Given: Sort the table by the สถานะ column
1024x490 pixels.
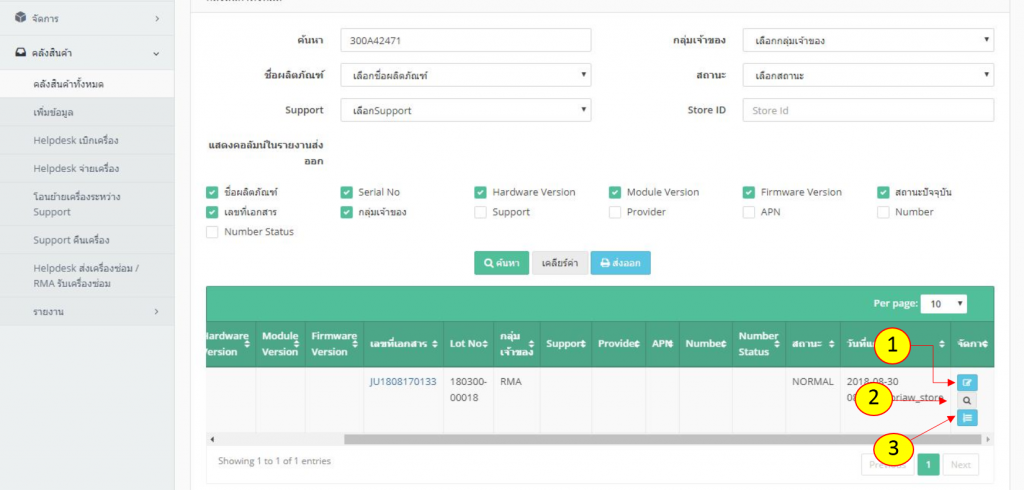Looking at the screenshot, I should pyautogui.click(x=812, y=344).
